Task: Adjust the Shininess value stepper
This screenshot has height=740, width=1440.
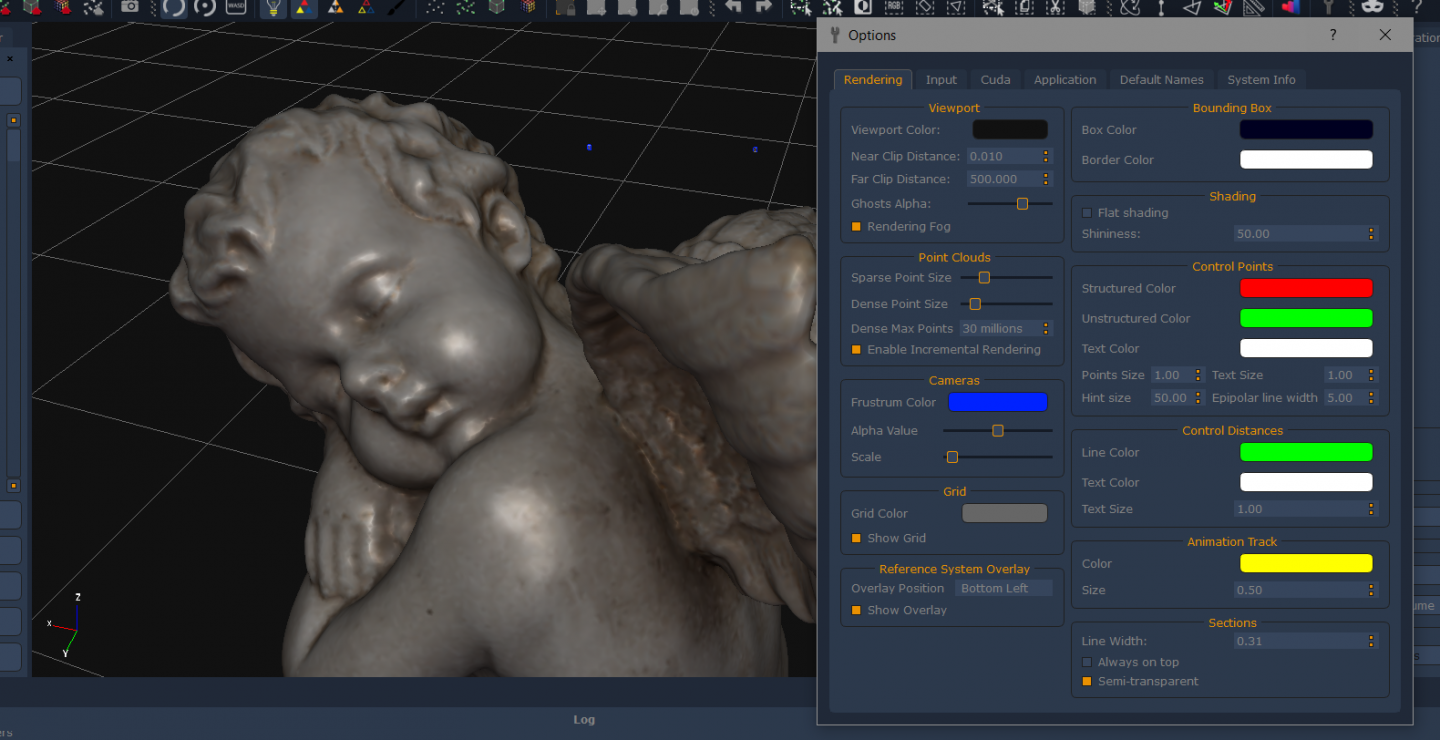Action: click(x=1371, y=234)
